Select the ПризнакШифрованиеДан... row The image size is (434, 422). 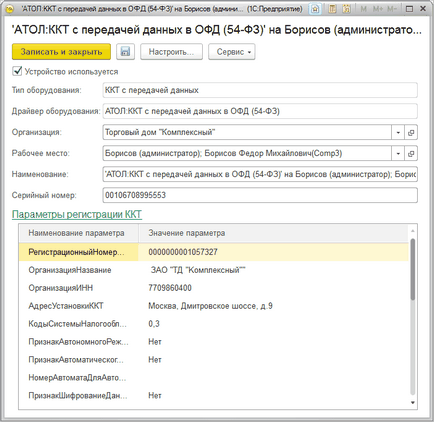coord(214,396)
